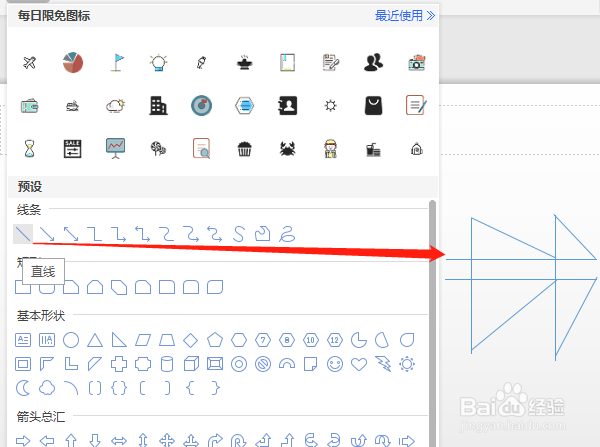Select the isosceles triangle basic shape
600x447 pixels.
(95, 340)
